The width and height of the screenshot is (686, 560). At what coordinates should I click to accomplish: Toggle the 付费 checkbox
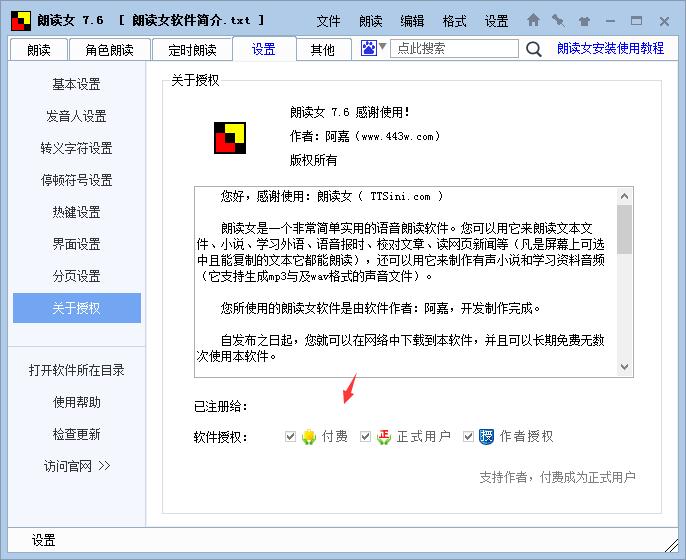[290, 437]
